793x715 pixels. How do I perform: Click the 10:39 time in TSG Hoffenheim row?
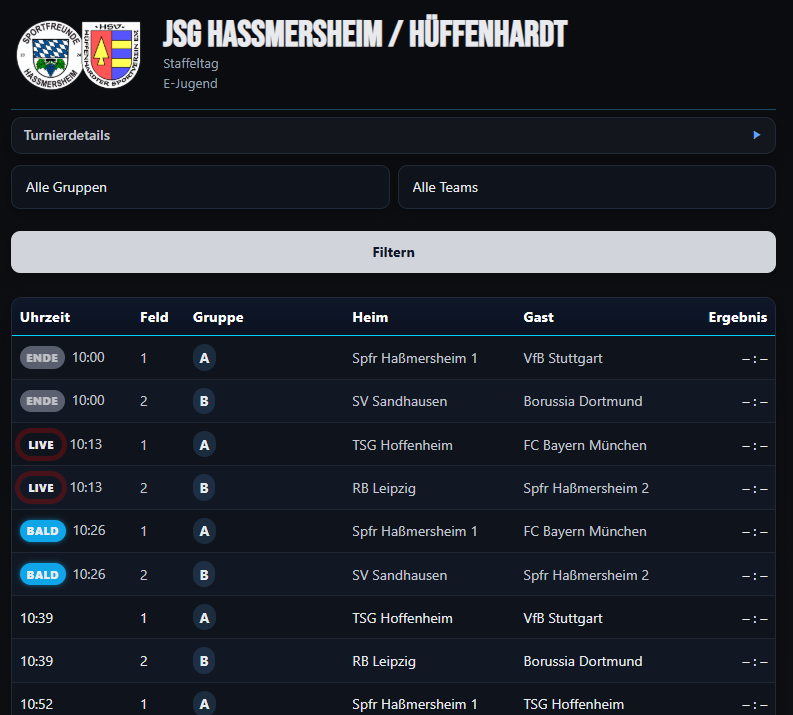[36, 618]
